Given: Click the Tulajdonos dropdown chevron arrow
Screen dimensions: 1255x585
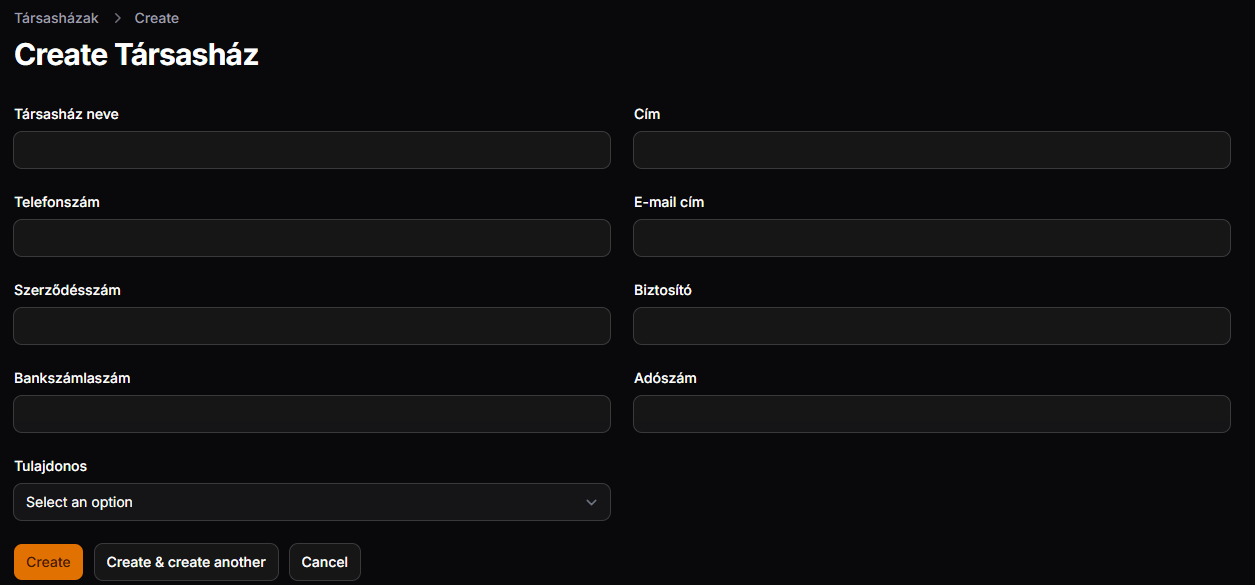Looking at the screenshot, I should click(591, 502).
